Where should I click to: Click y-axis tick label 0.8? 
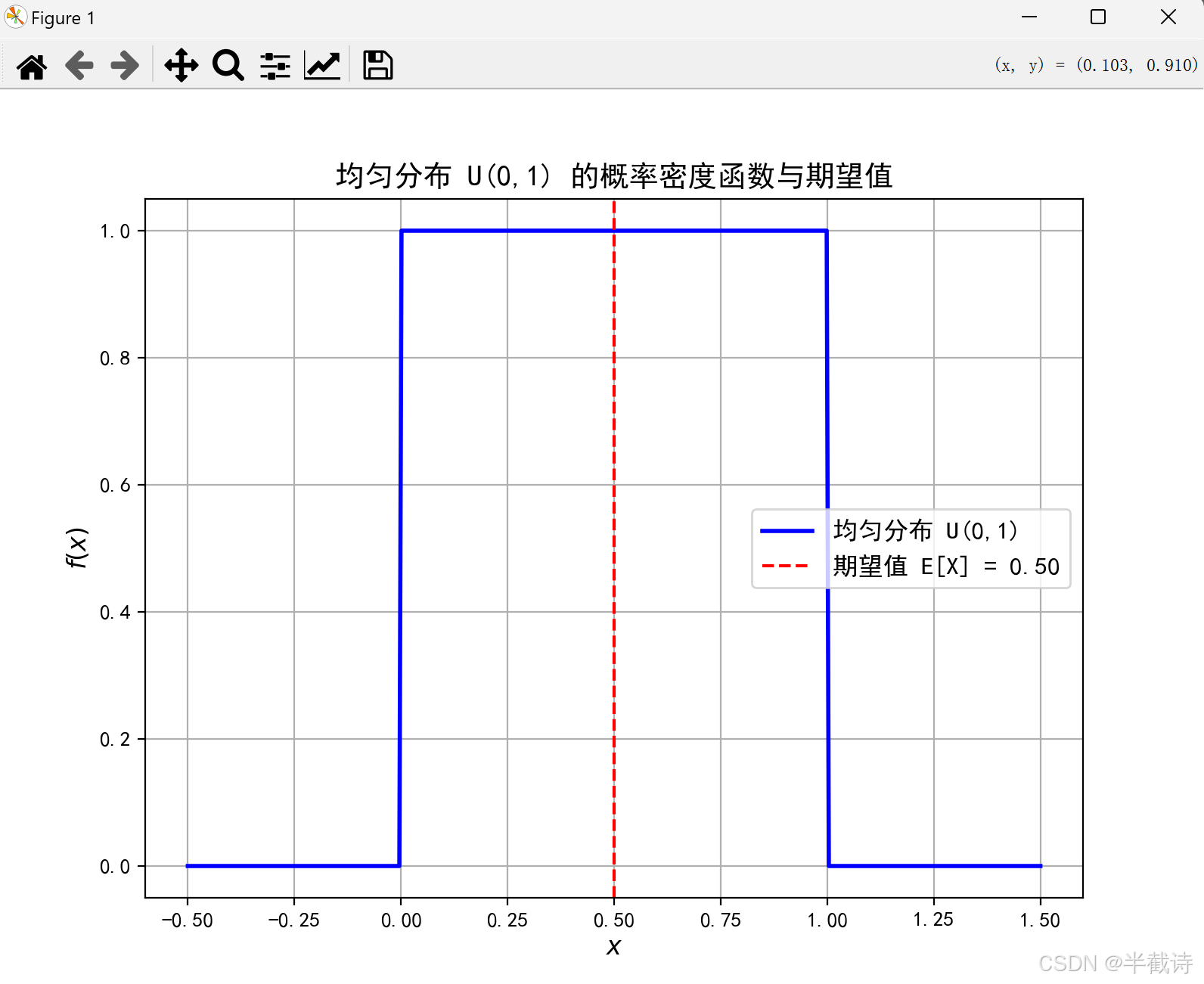coord(115,359)
